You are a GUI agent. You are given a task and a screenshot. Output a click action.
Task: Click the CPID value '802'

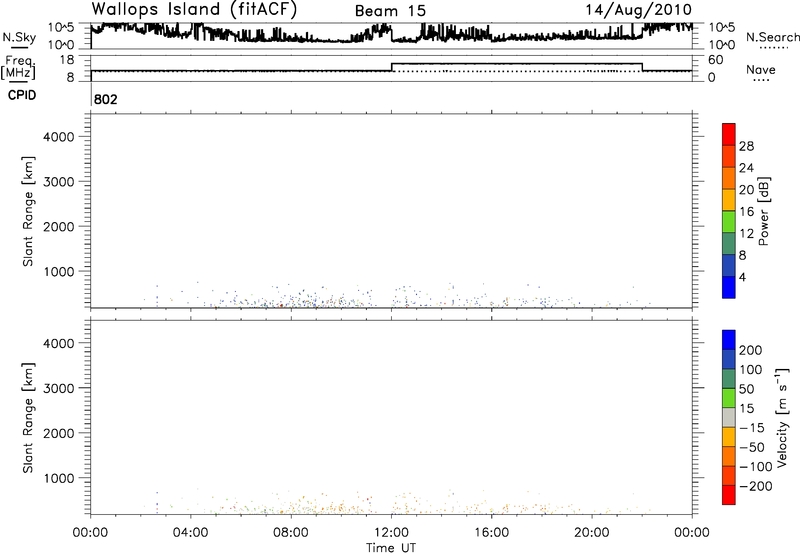click(x=106, y=99)
